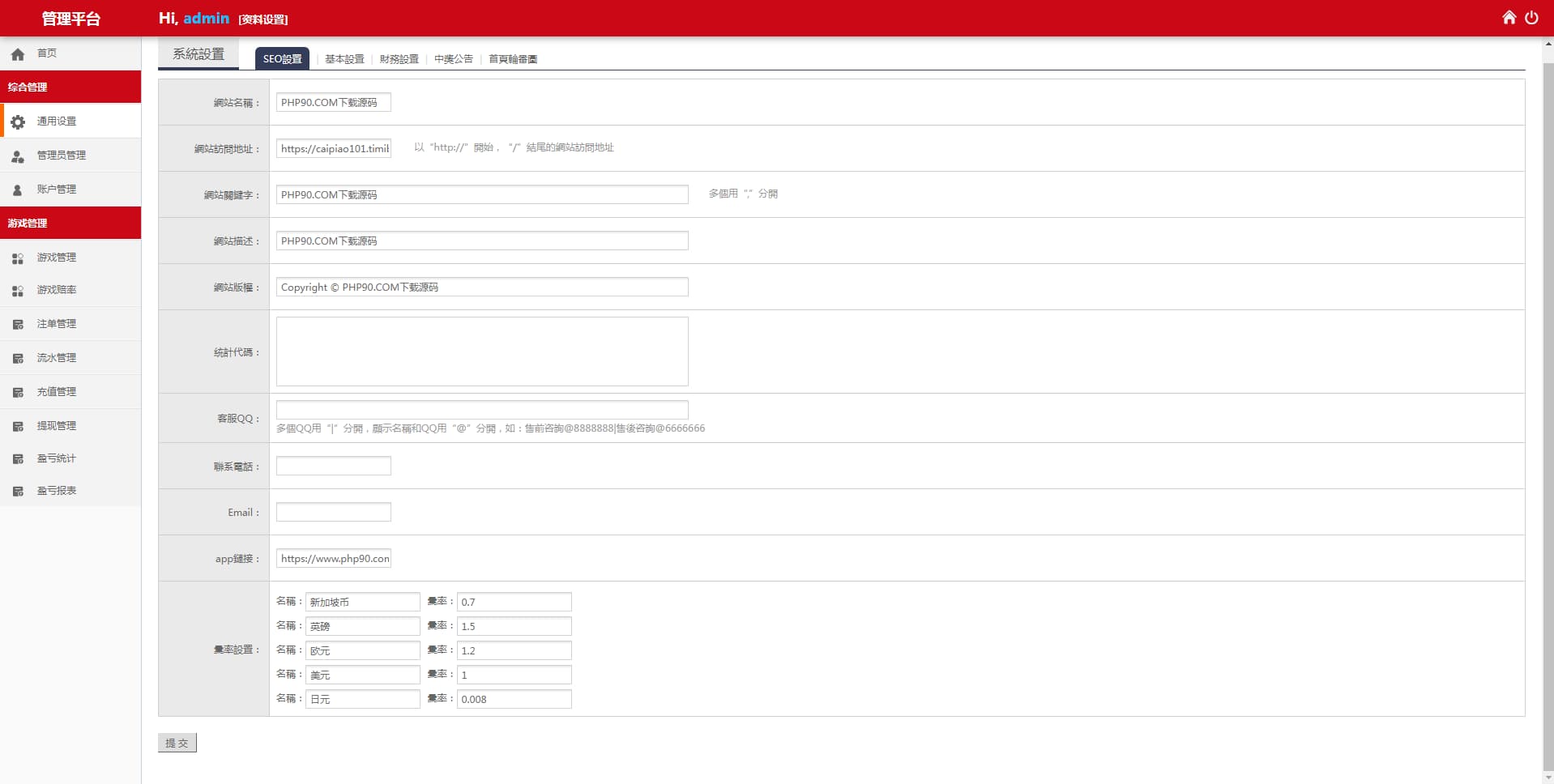Click the person icon beside 账户管理
1554x784 pixels.
[x=18, y=190]
